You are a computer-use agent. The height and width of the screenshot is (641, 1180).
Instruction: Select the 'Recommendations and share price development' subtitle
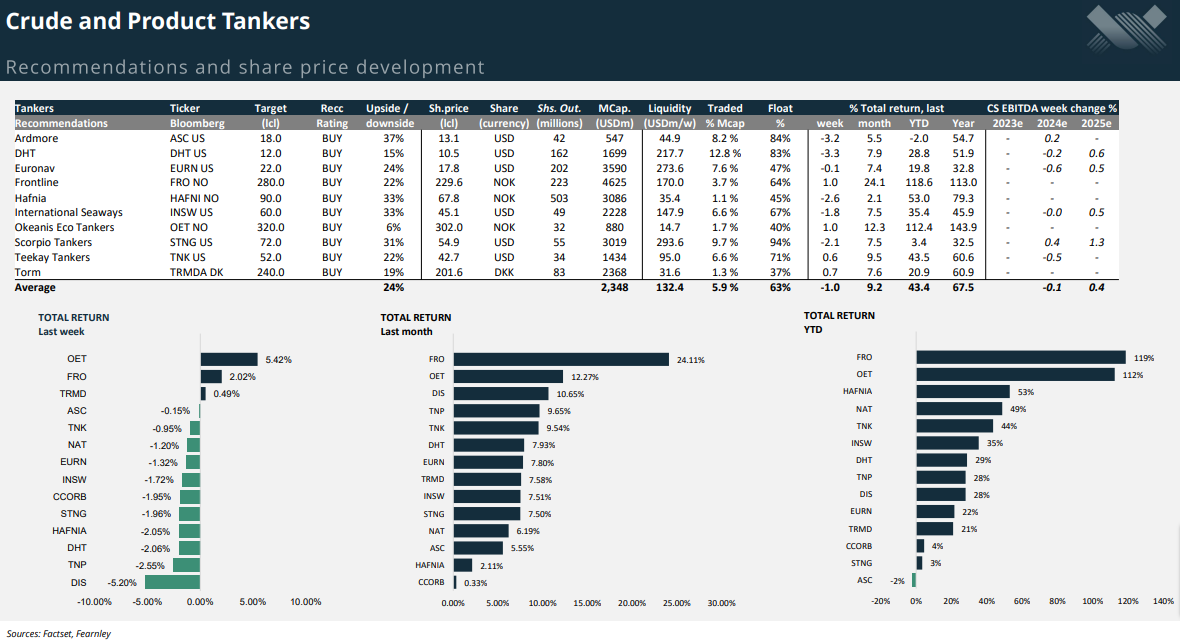click(245, 67)
